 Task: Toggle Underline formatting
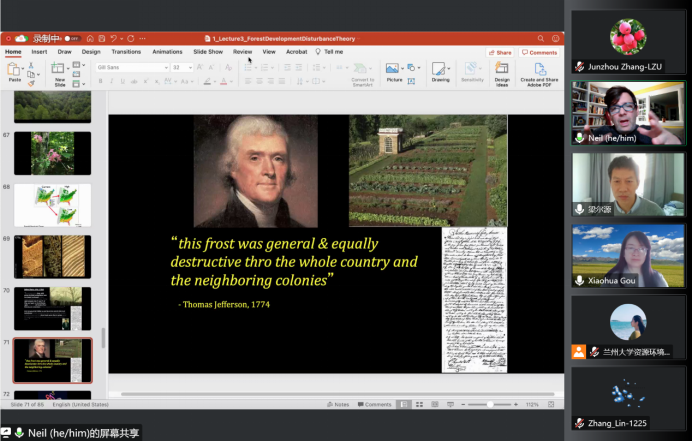click(122, 81)
